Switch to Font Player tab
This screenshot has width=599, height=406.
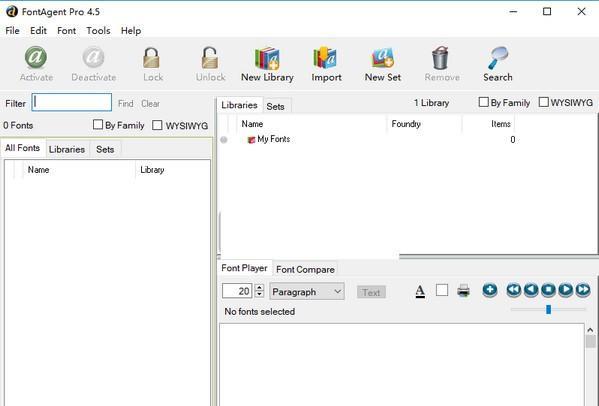pyautogui.click(x=244, y=268)
